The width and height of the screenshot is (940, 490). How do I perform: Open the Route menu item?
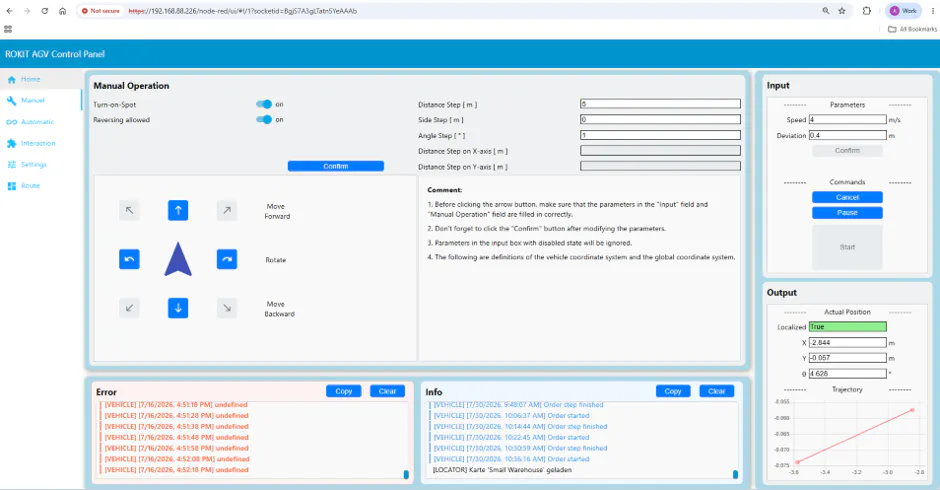(x=41, y=186)
